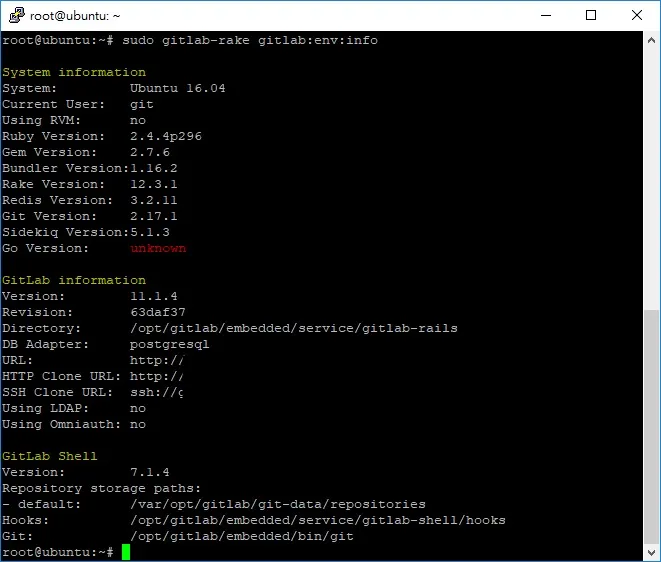Click the path '/var/opt/gitlab/git-data/repositories'
The height and width of the screenshot is (562, 661).
tap(278, 505)
